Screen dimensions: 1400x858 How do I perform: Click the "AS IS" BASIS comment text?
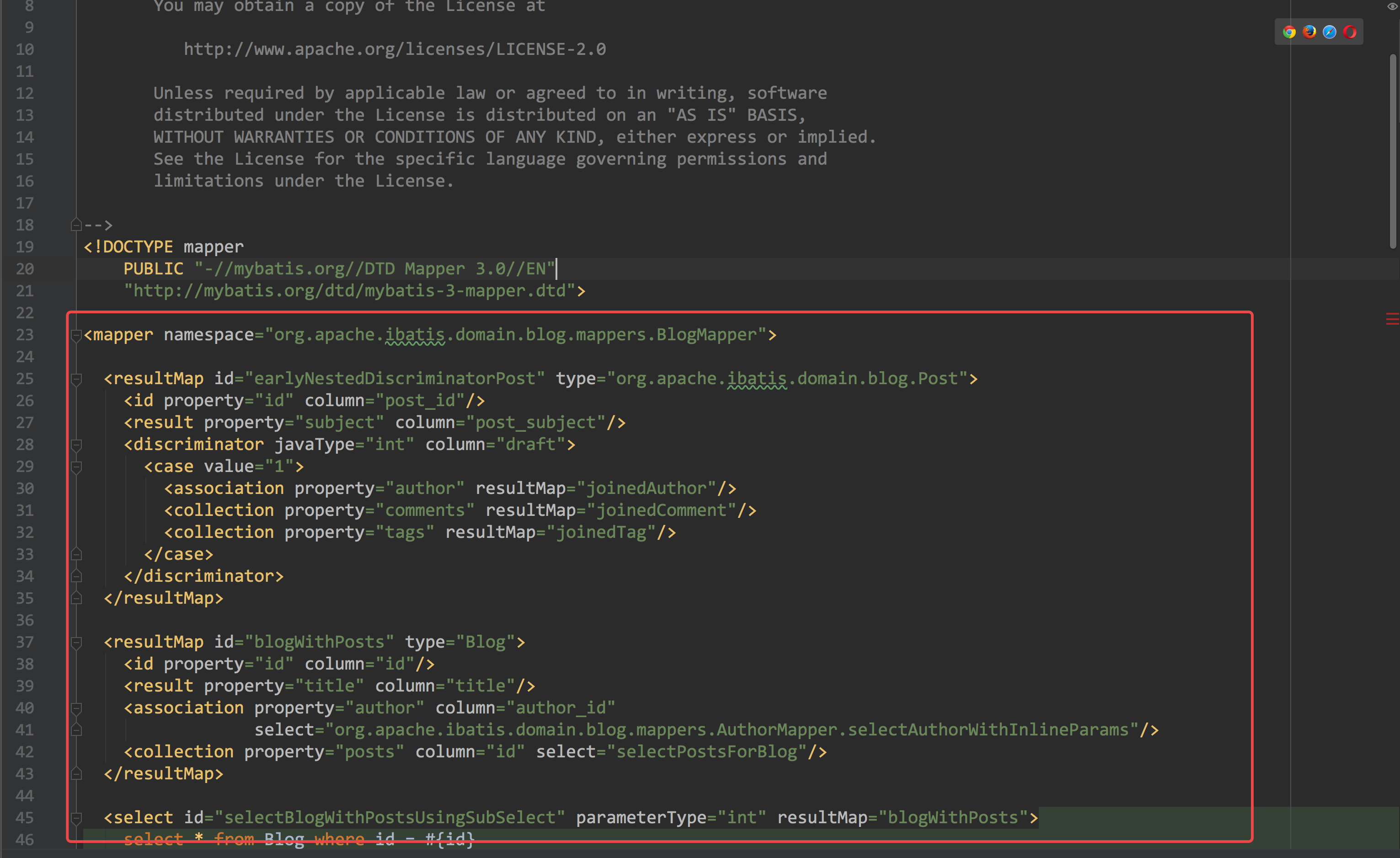coord(737,115)
